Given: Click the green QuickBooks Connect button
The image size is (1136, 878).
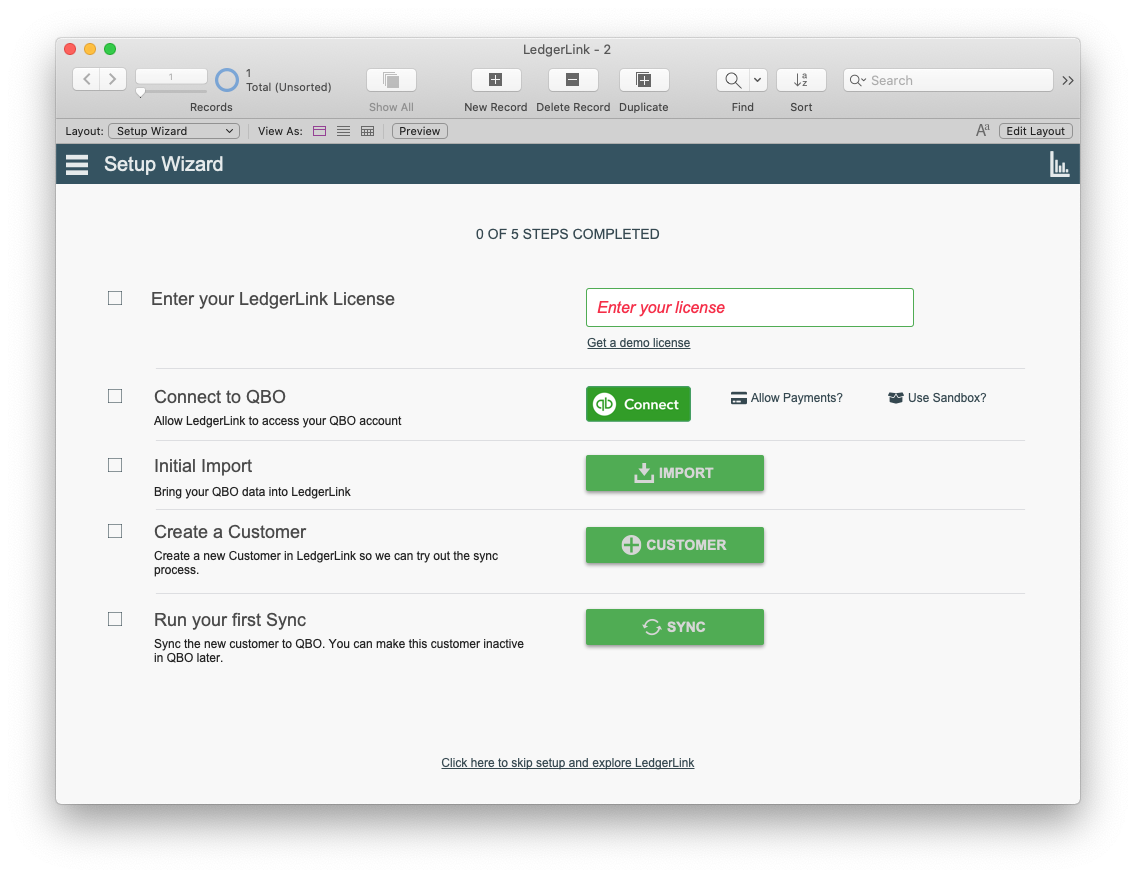Looking at the screenshot, I should [x=638, y=404].
